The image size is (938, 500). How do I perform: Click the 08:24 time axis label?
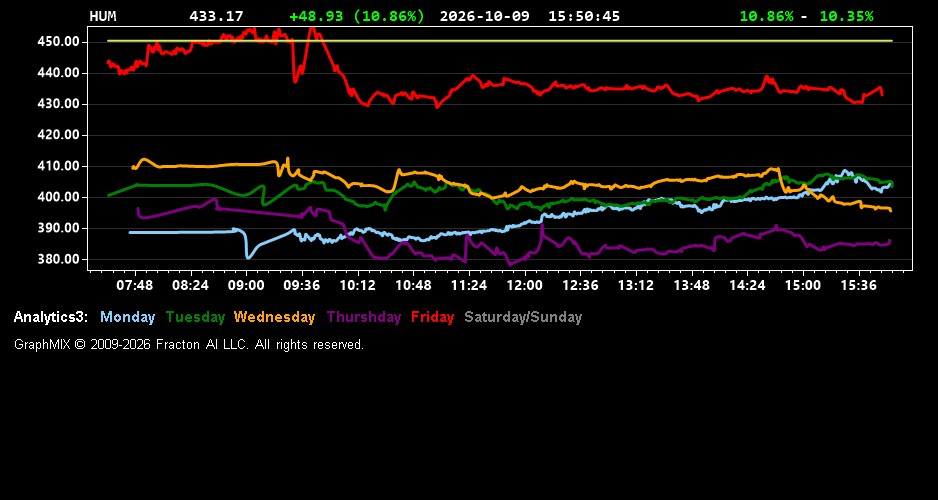click(190, 285)
